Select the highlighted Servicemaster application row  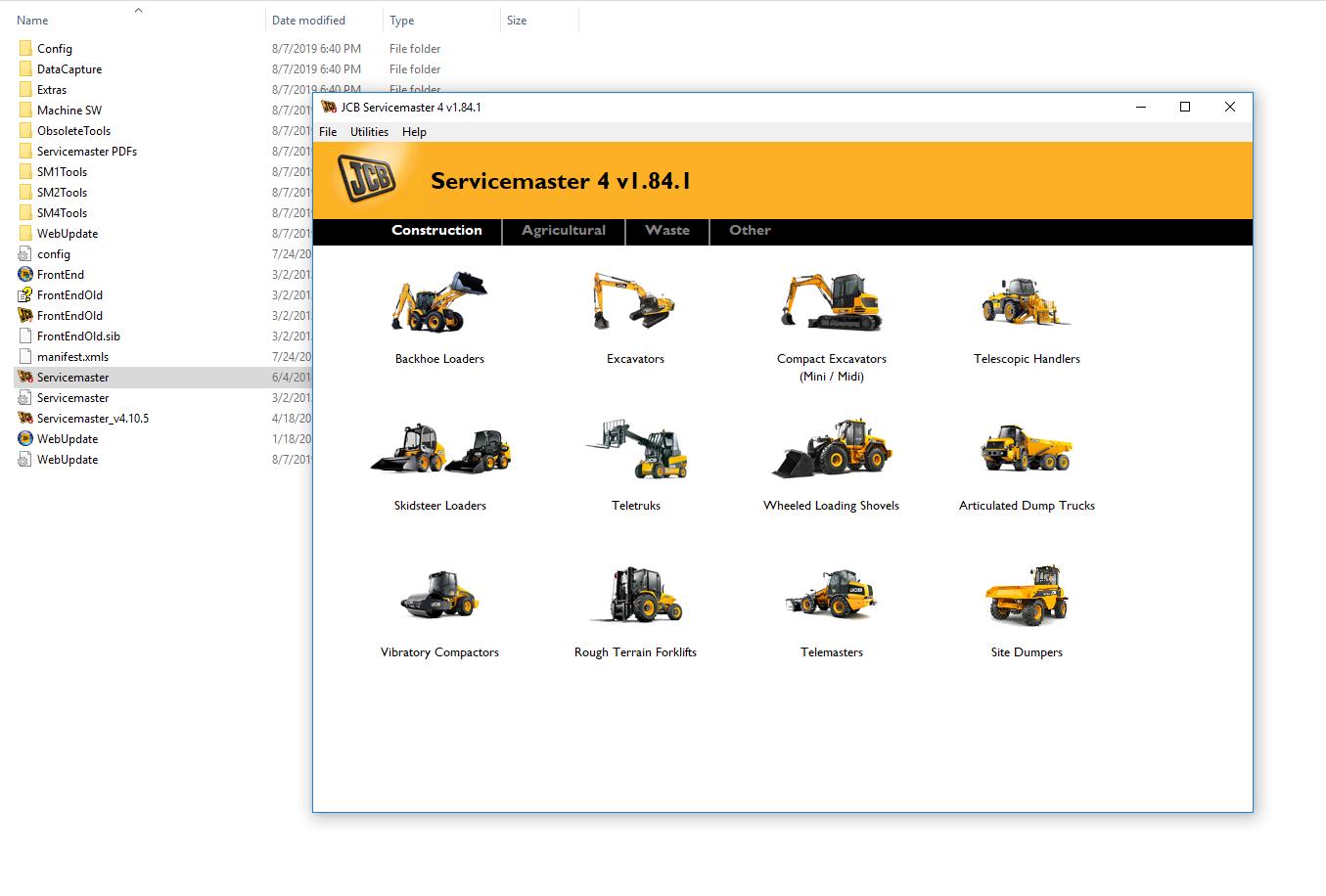(162, 377)
